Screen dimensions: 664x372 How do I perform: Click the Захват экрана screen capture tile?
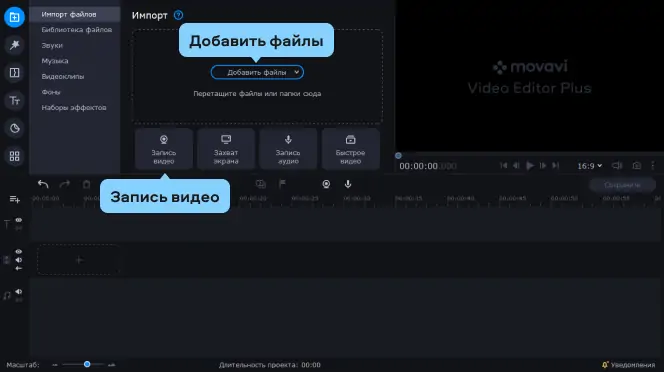[x=226, y=149]
